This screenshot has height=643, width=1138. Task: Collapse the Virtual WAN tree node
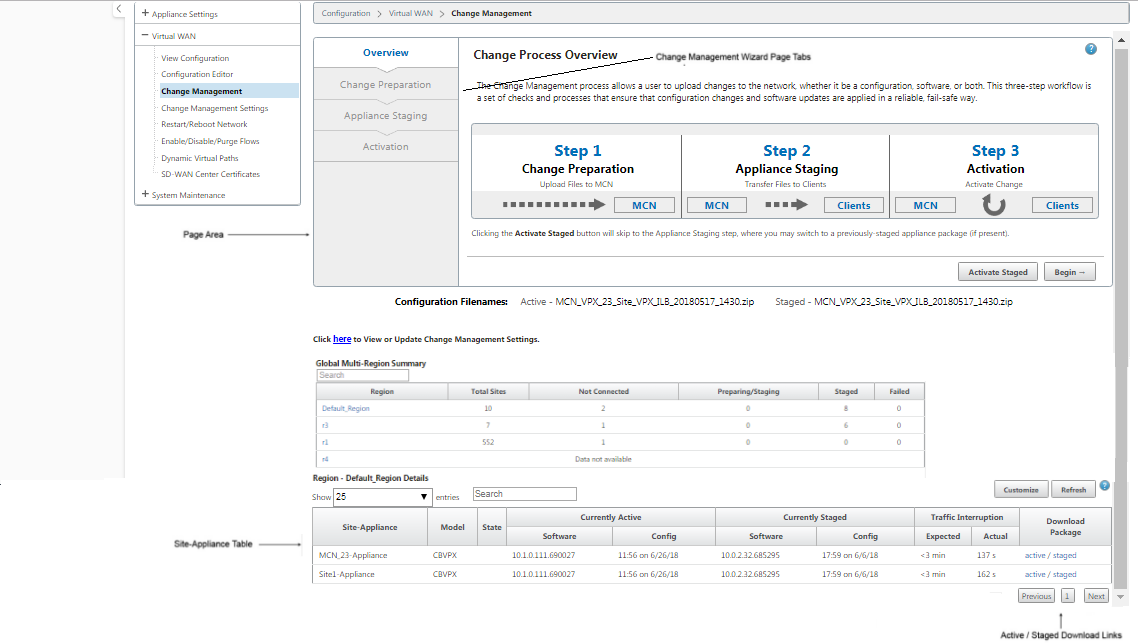click(145, 35)
